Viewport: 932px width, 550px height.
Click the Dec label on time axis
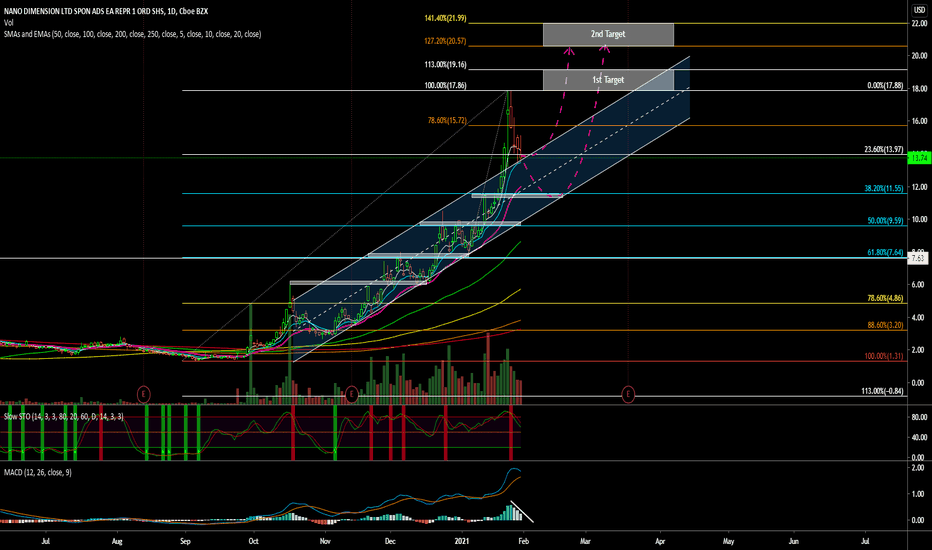390,542
